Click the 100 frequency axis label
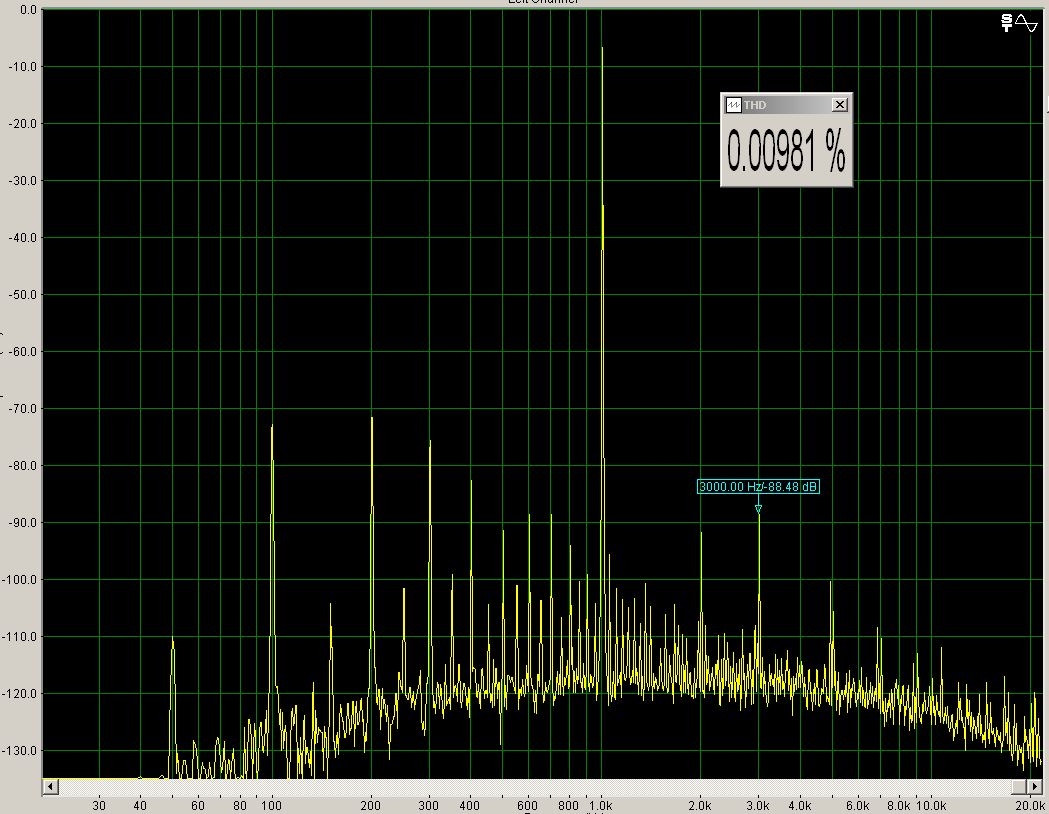This screenshot has height=814, width=1049. tap(271, 806)
